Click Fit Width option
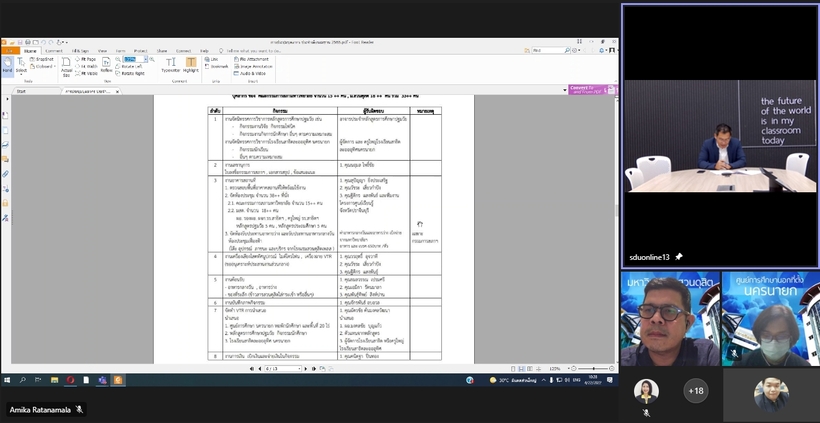820x423 pixels. (86, 66)
